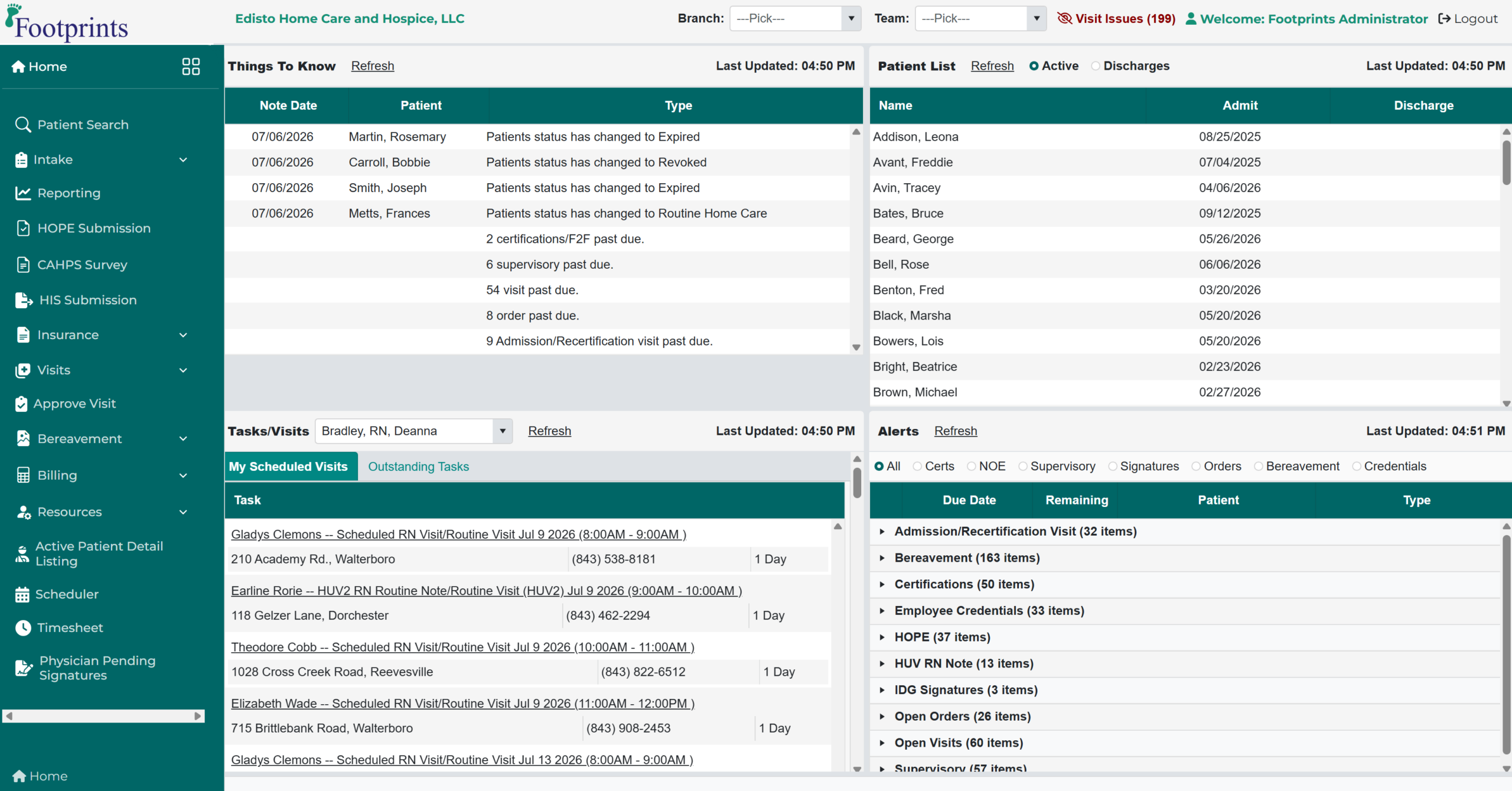Open the HIS Submission icon
Viewport: 1512px width, 791px height.
click(x=24, y=300)
